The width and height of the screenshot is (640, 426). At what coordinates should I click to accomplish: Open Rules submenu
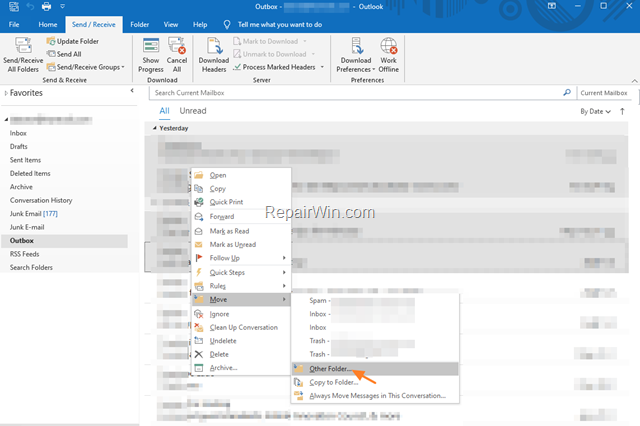pos(241,286)
